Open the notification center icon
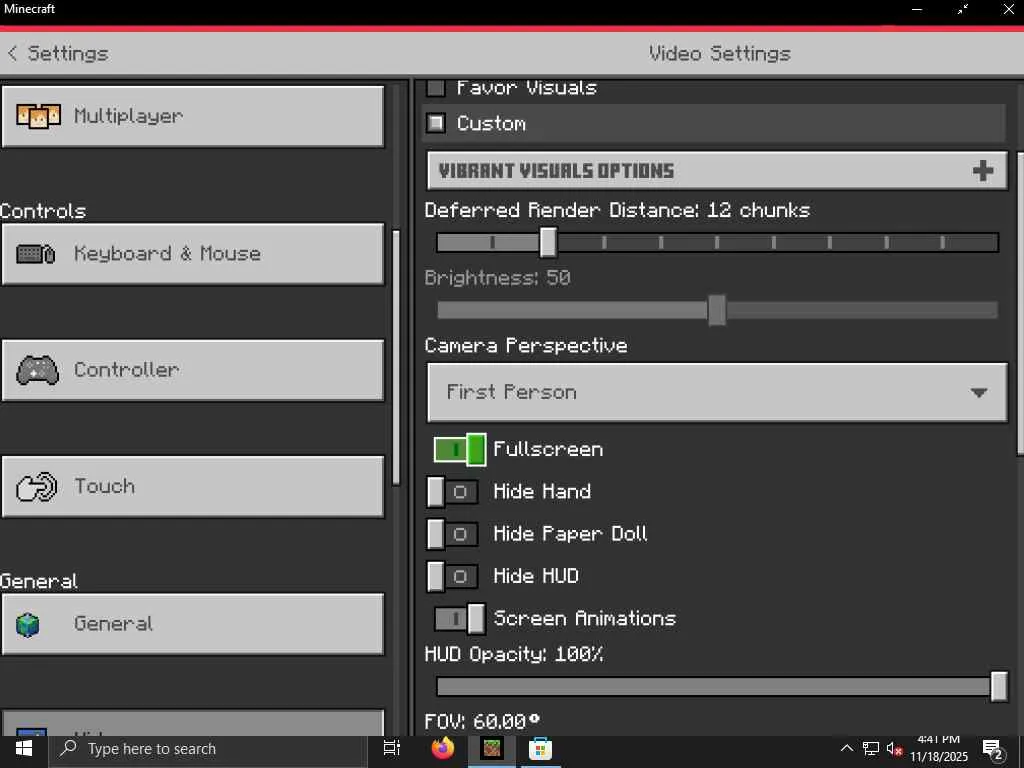 click(993, 749)
